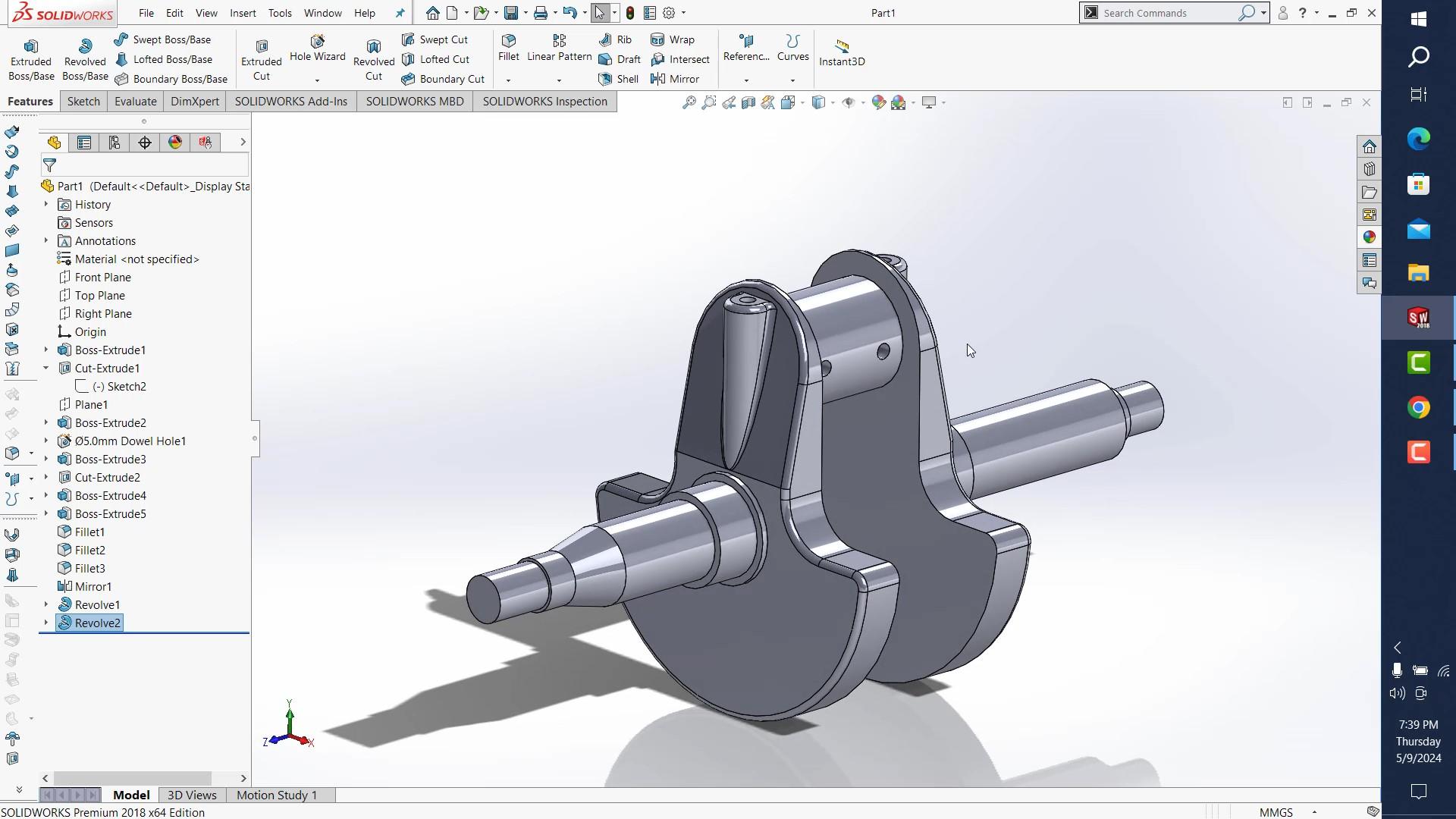Click the Zoom to Fit icon

(689, 102)
